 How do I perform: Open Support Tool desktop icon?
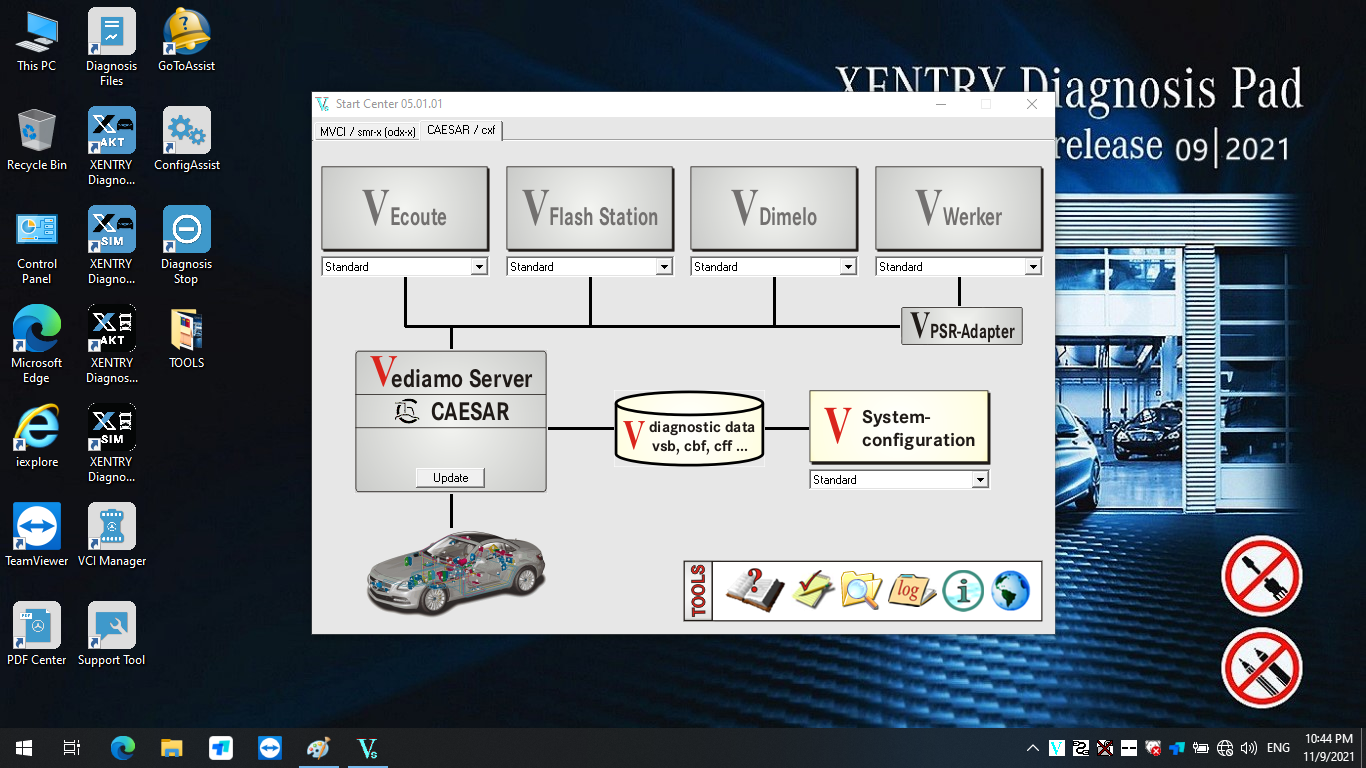(111, 634)
